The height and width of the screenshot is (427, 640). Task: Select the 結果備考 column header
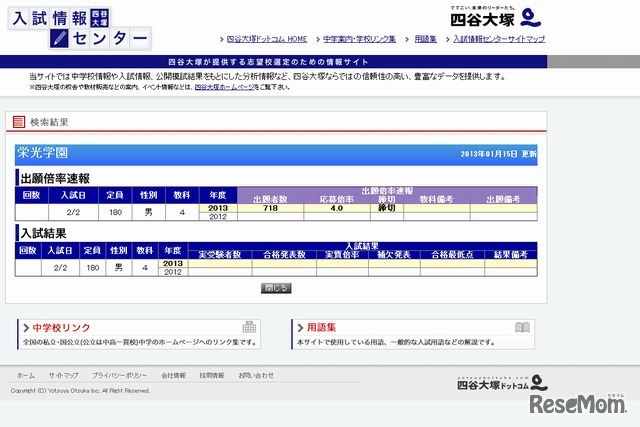(x=511, y=255)
